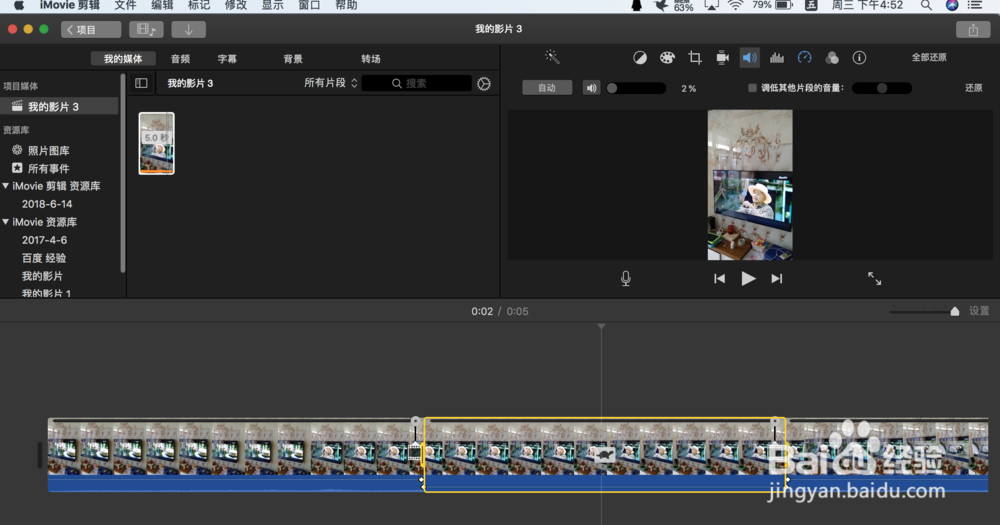Open the 修改 menu
The height and width of the screenshot is (525, 1000).
tap(236, 5)
